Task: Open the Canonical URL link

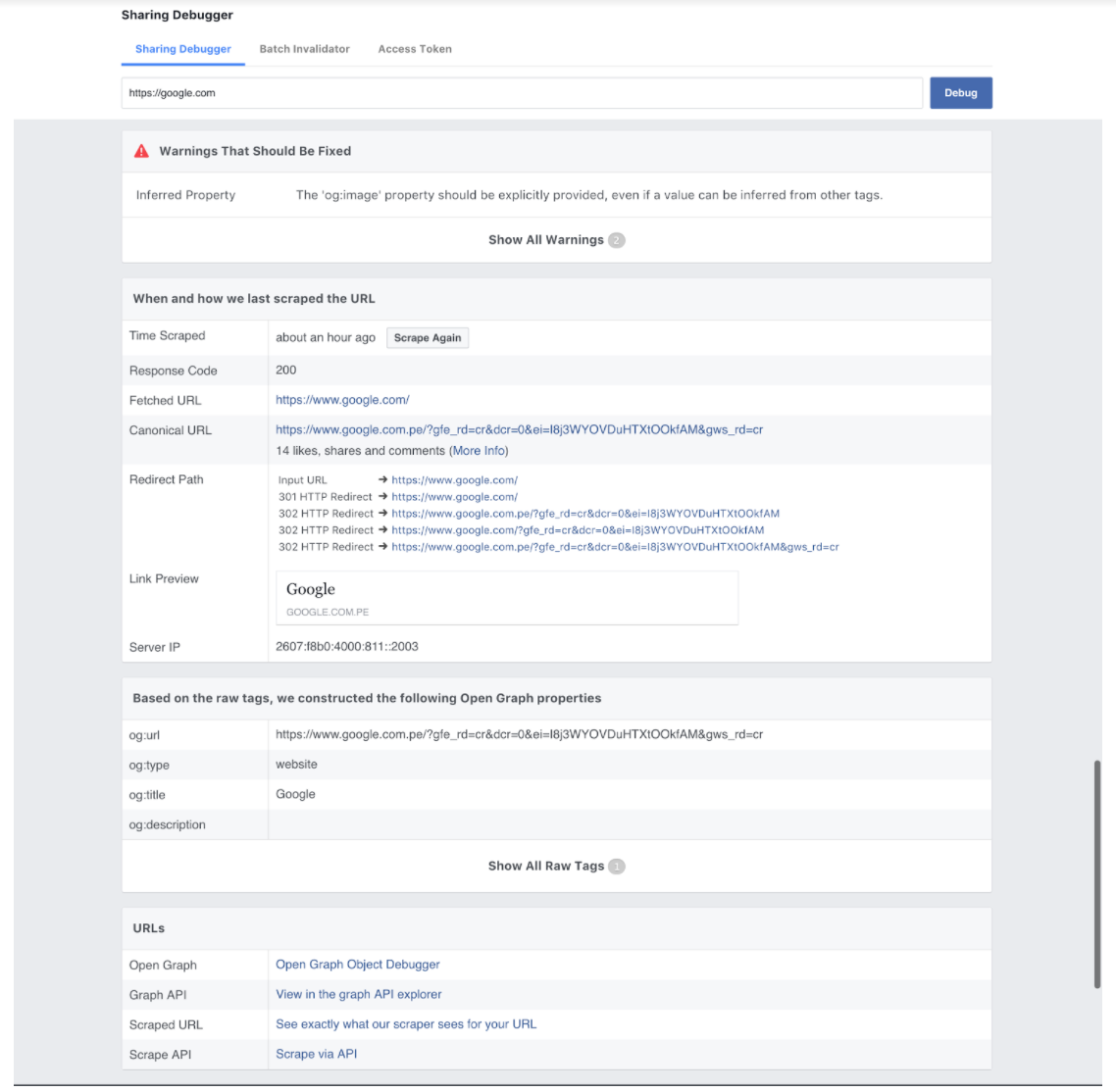Action: pyautogui.click(x=519, y=429)
